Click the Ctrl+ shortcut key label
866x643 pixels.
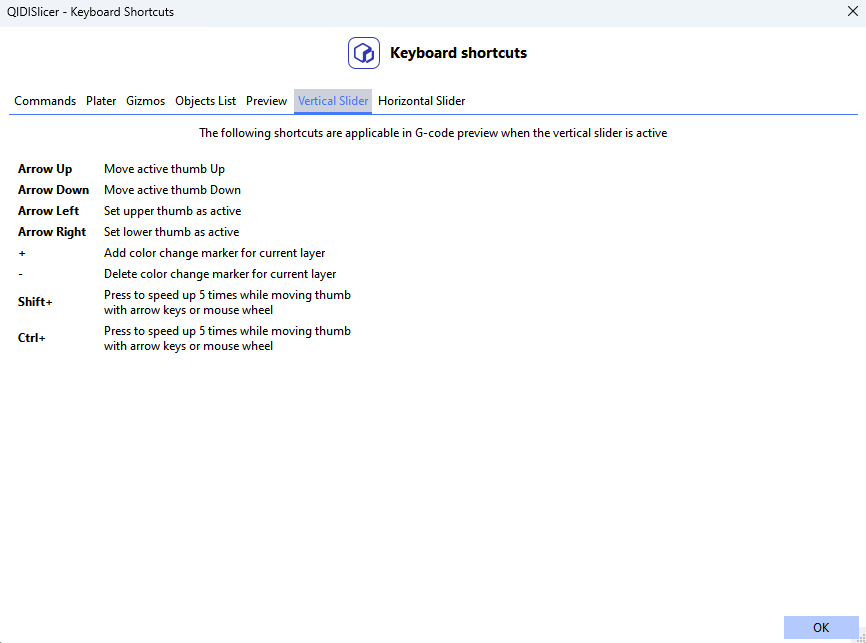coord(32,338)
